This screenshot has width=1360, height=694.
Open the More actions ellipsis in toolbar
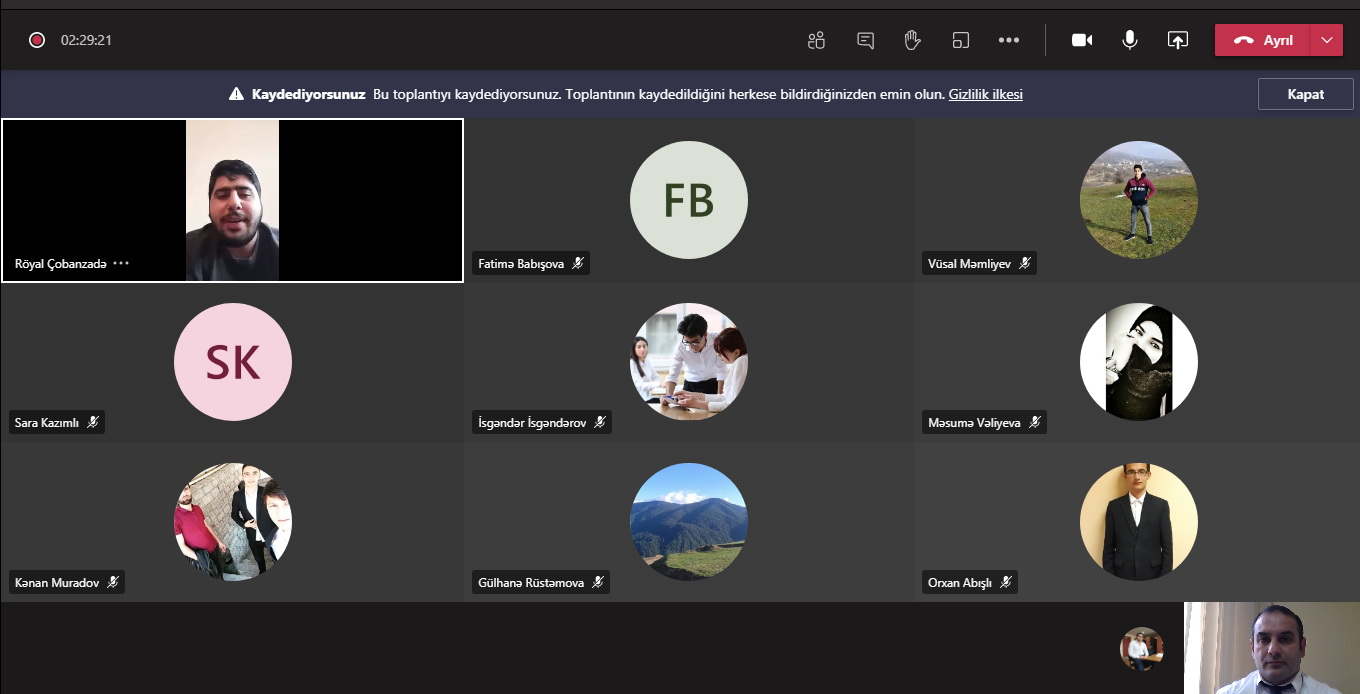coord(1009,40)
